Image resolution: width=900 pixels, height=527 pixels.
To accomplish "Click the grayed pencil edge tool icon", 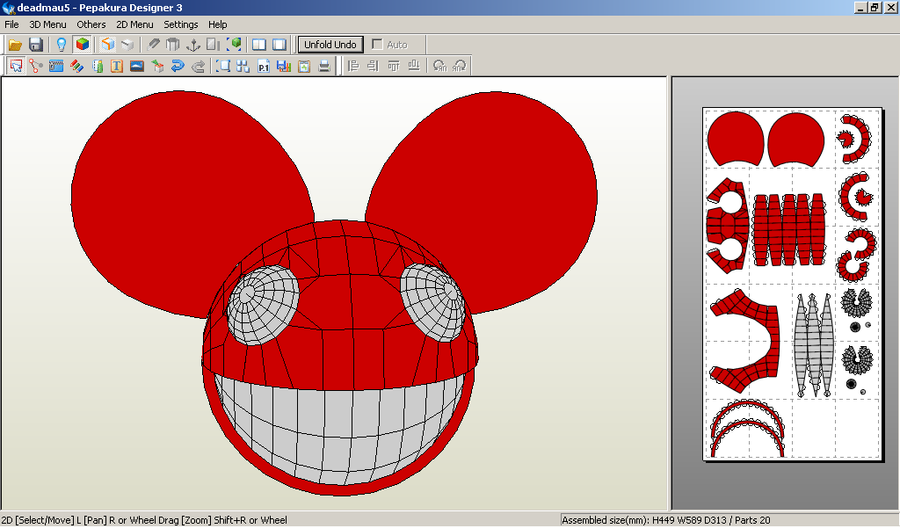I will pyautogui.click(x=153, y=44).
